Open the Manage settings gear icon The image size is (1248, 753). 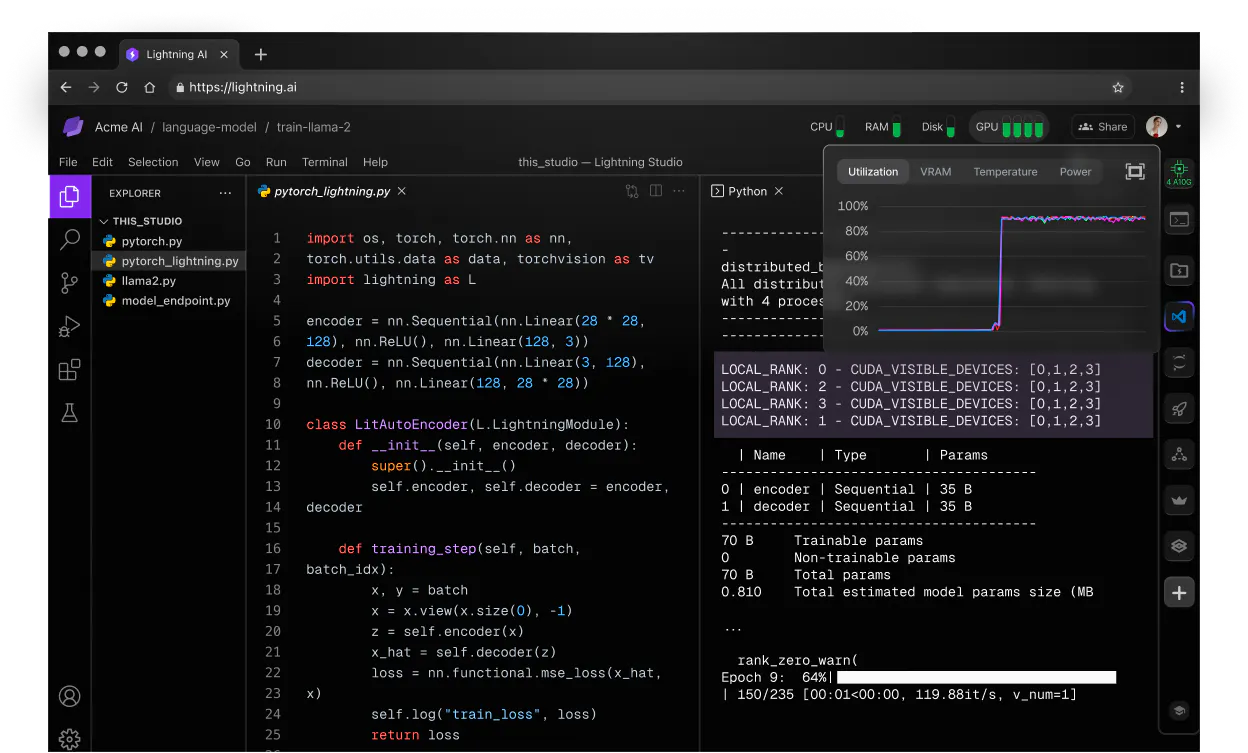point(70,739)
